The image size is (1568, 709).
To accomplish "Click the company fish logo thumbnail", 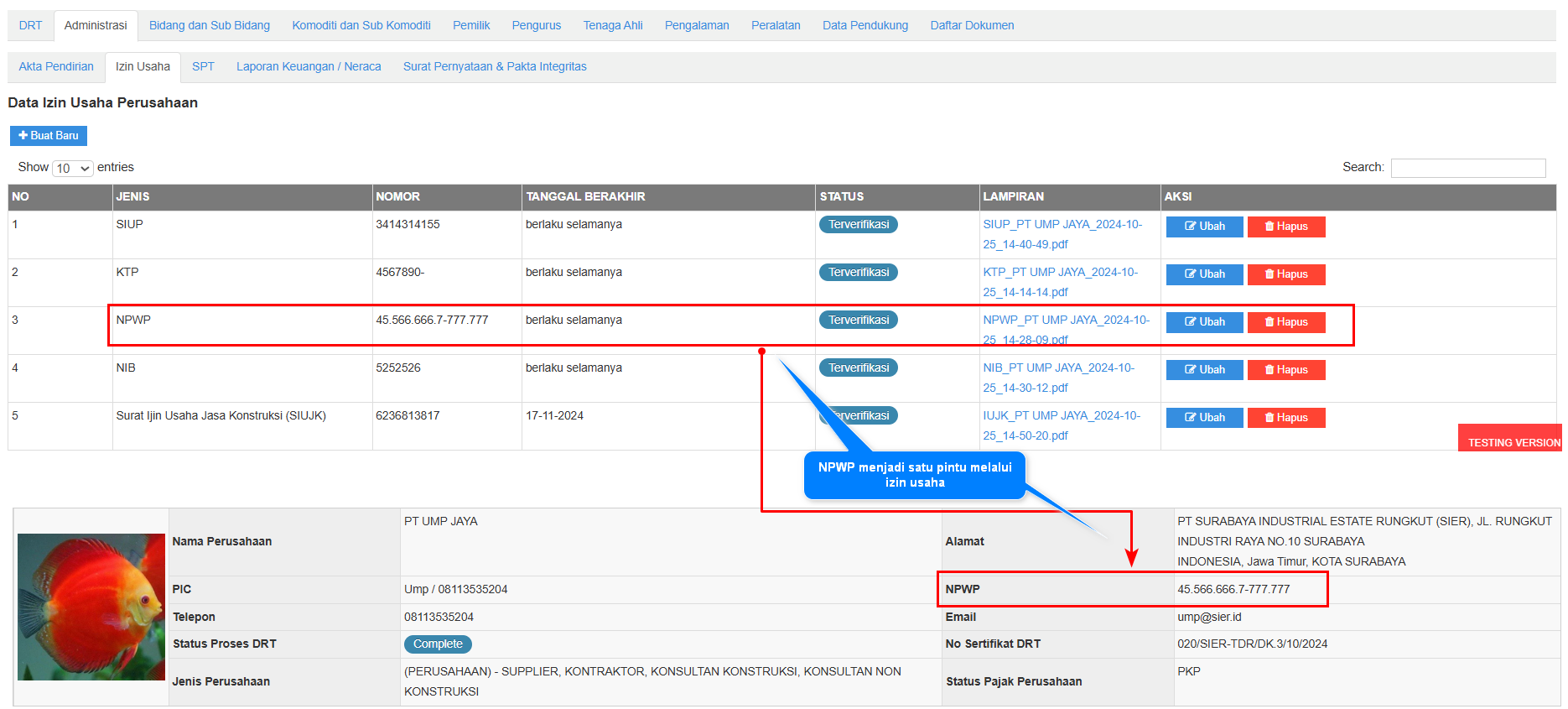I will click(91, 607).
